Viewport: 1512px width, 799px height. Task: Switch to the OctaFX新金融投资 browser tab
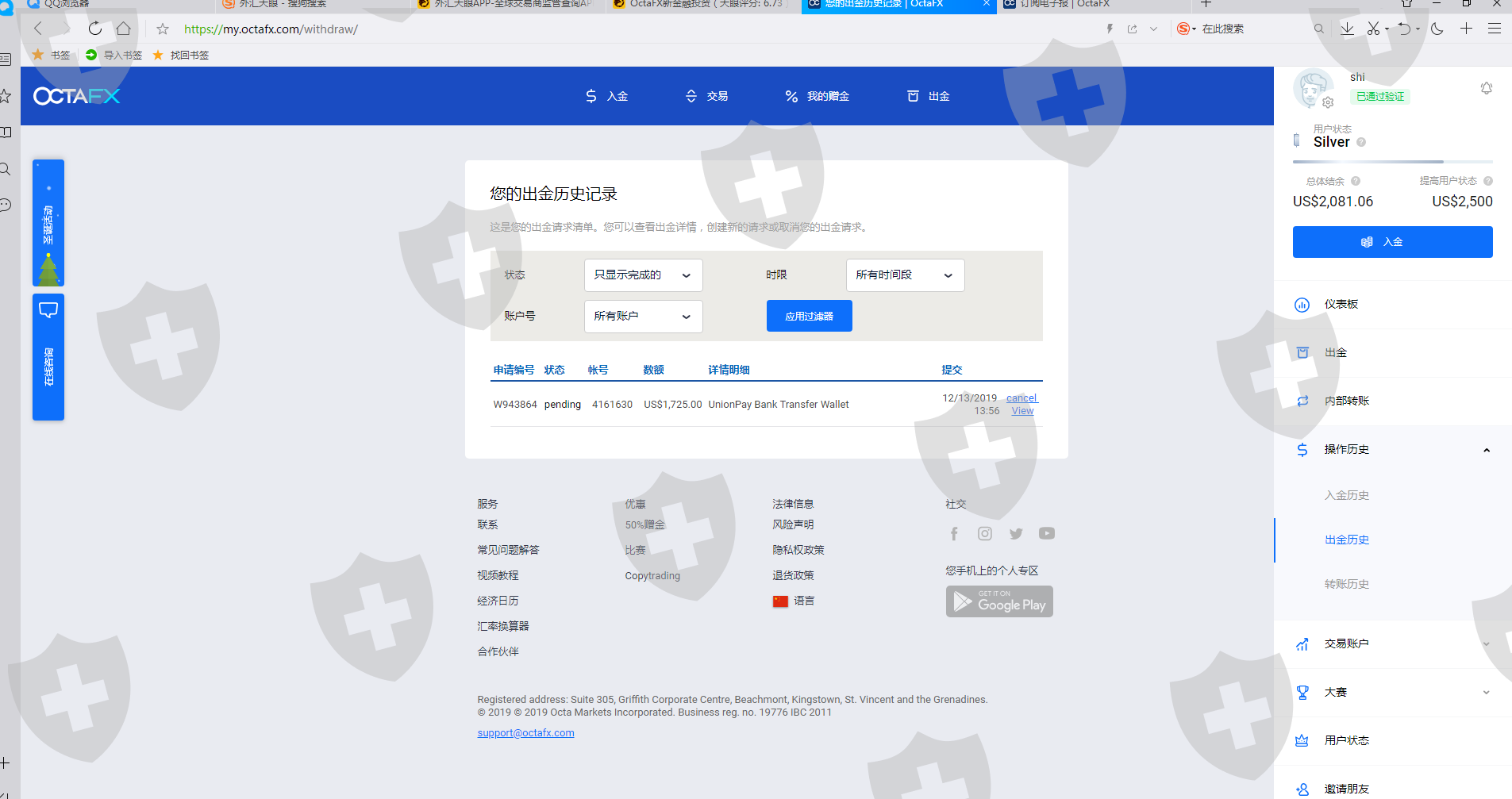[x=704, y=4]
